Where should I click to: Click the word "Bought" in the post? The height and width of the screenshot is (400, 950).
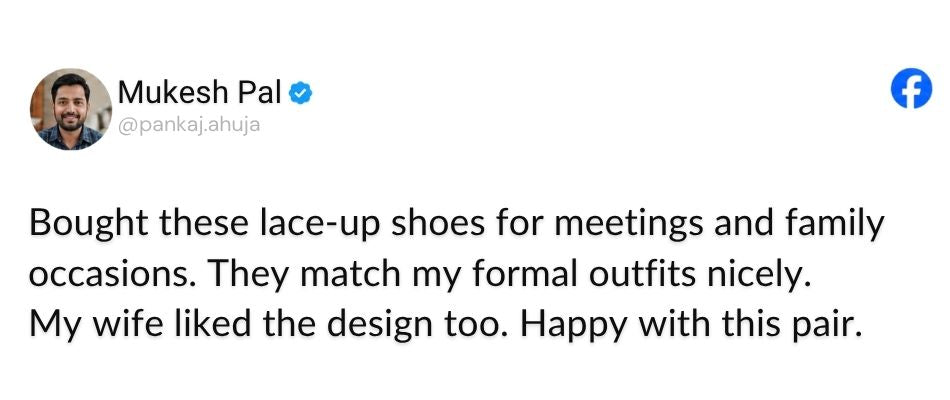point(88,224)
